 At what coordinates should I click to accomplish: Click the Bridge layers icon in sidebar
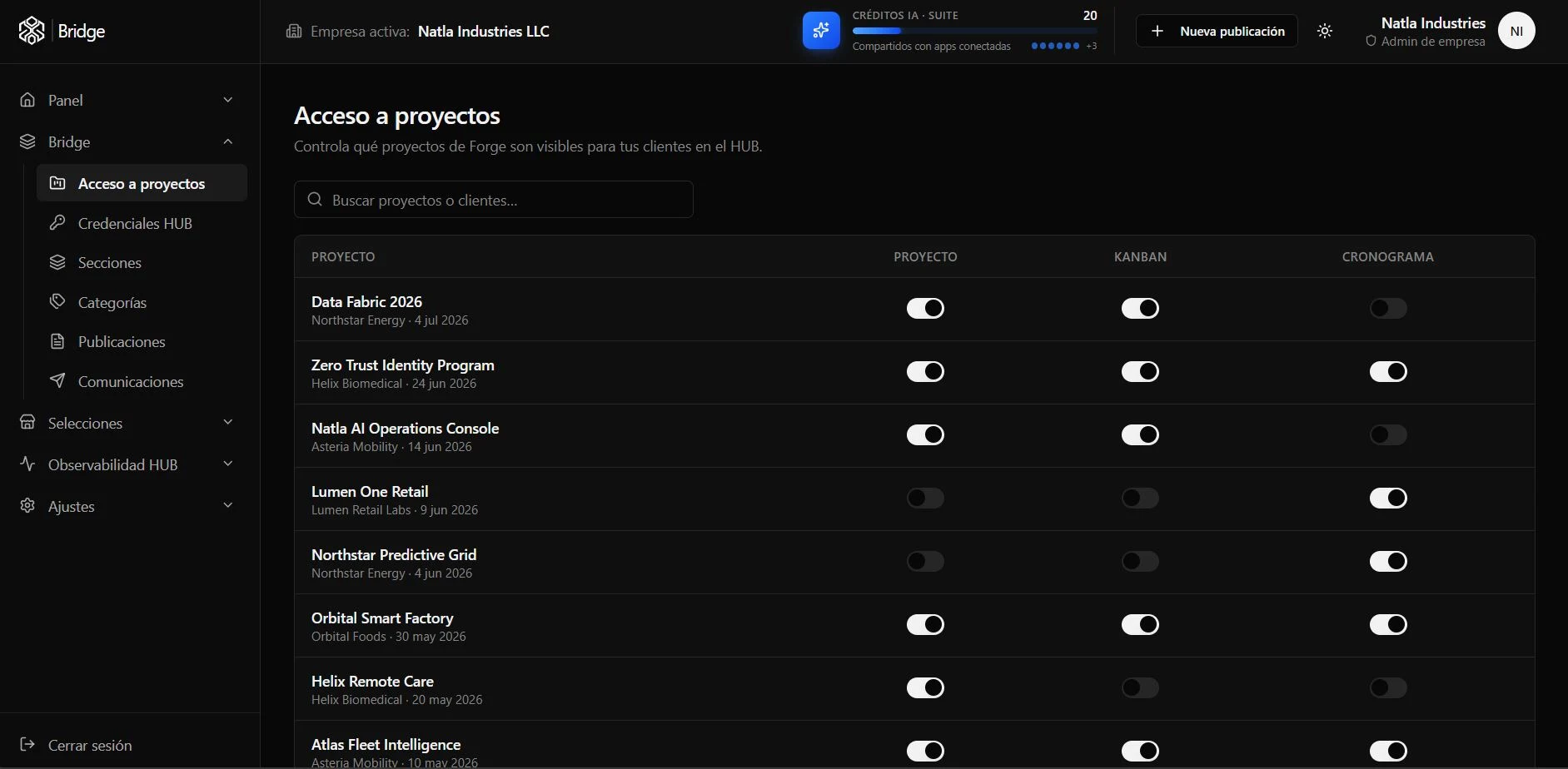[27, 141]
